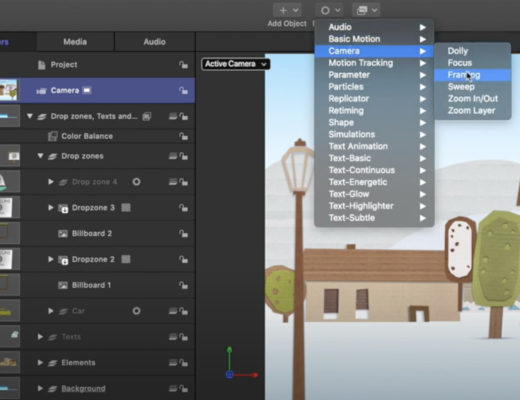520x400 pixels.
Task: Toggle lock on Color Balance row
Action: click(x=183, y=136)
